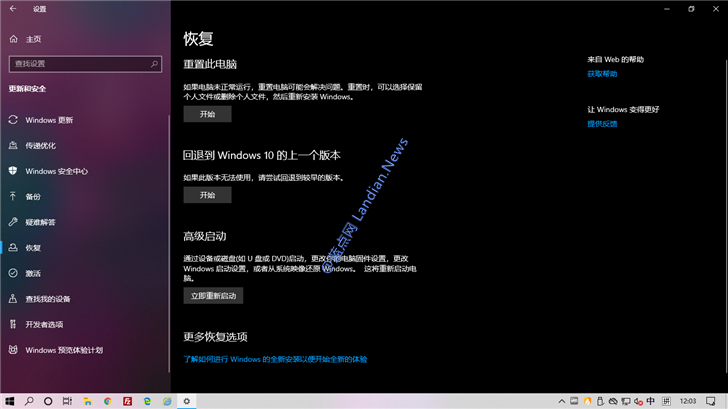Select Windows 预览体验计划 item
Image resolution: width=728 pixels, height=409 pixels.
click(x=64, y=350)
